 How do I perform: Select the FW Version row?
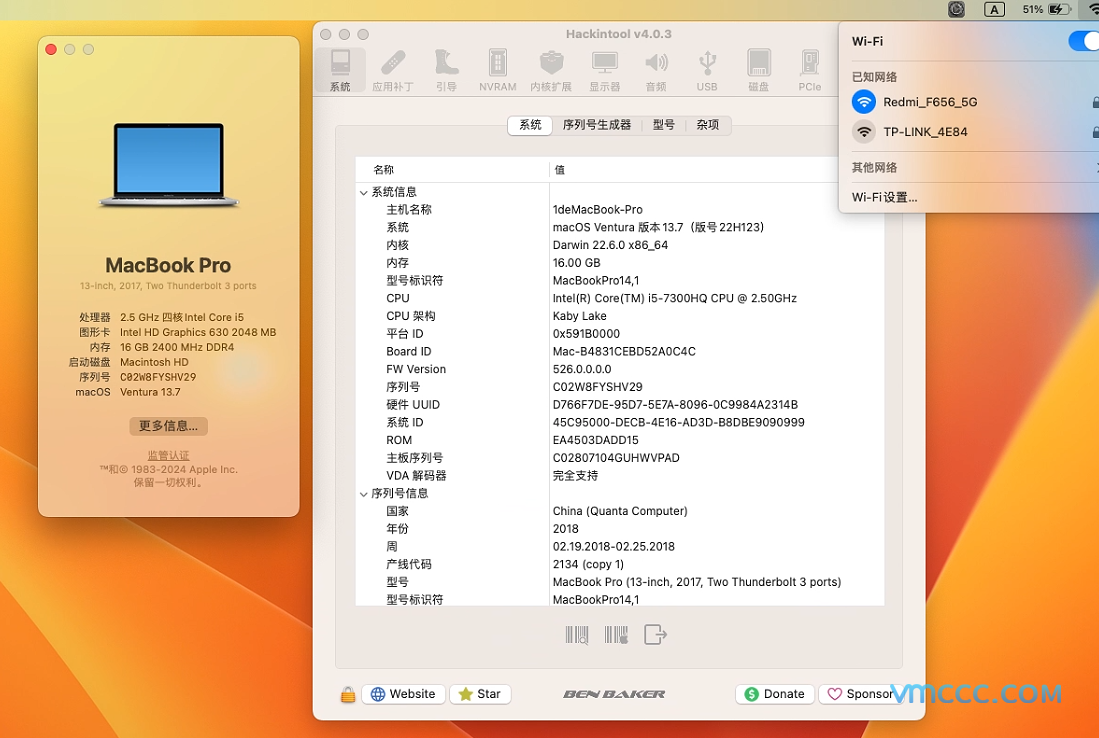[x=620, y=369]
